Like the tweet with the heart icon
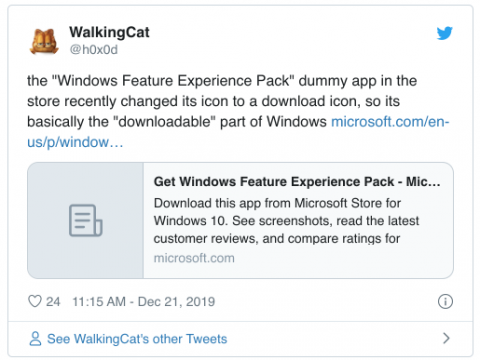 coord(35,301)
